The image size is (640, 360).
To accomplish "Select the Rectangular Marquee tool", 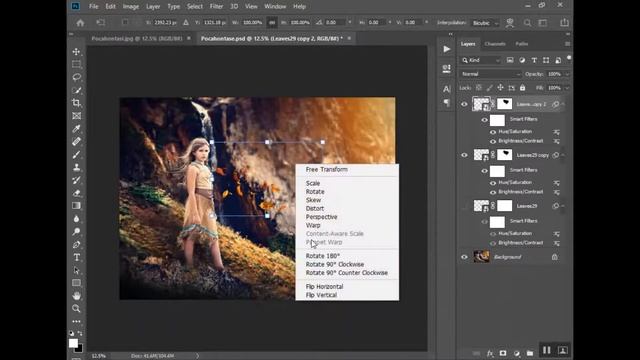I will pos(76,64).
